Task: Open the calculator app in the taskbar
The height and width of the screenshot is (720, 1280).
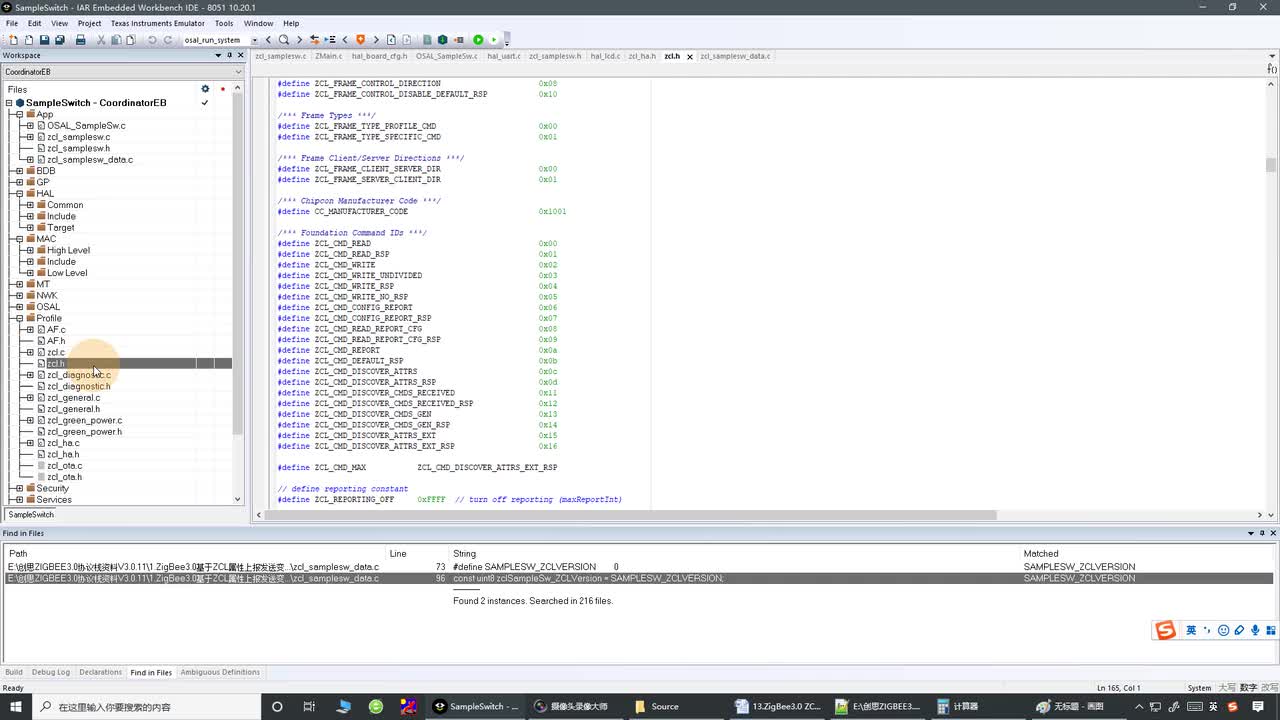Action: click(958, 706)
